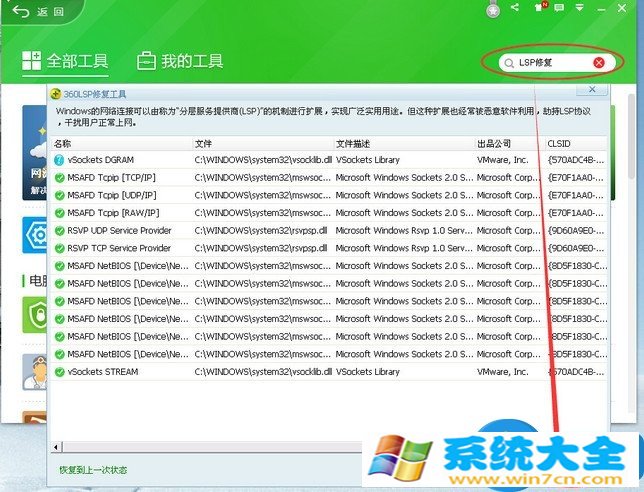Click the rsvpsp.dll path in RSVP UDP row

click(261, 230)
